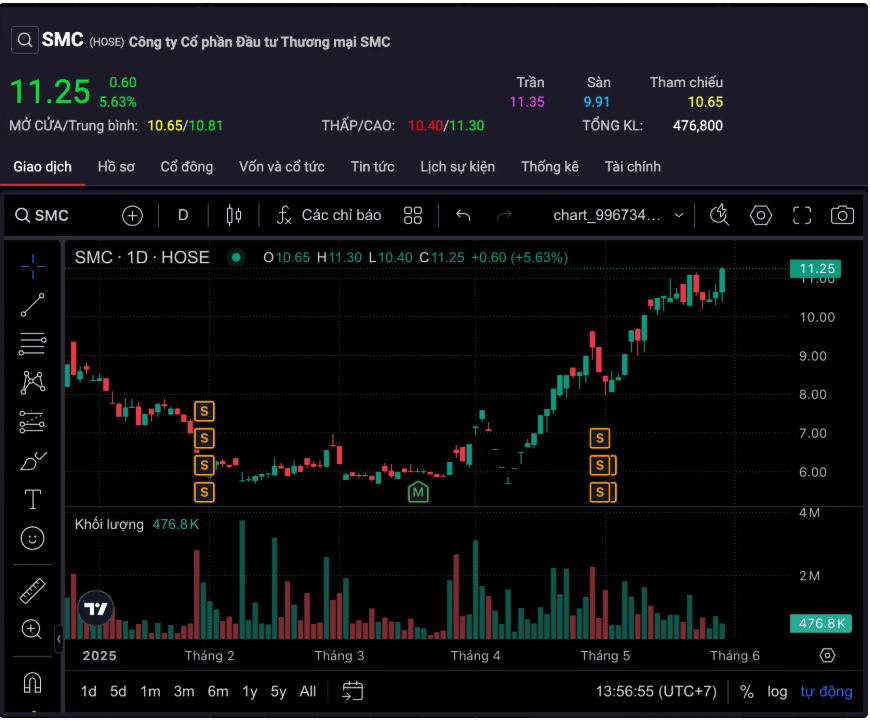Open Lịch sự kiện tab
This screenshot has width=870, height=720.
click(458, 167)
